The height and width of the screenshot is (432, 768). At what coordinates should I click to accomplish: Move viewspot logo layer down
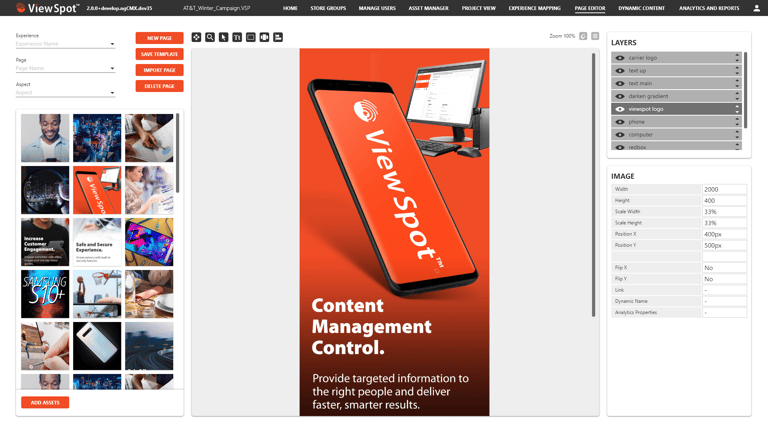click(x=737, y=112)
